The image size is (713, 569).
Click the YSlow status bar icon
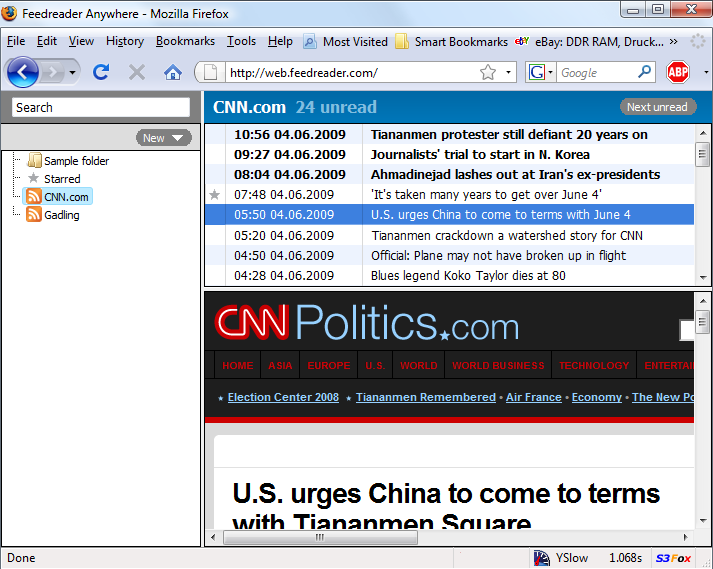point(542,558)
